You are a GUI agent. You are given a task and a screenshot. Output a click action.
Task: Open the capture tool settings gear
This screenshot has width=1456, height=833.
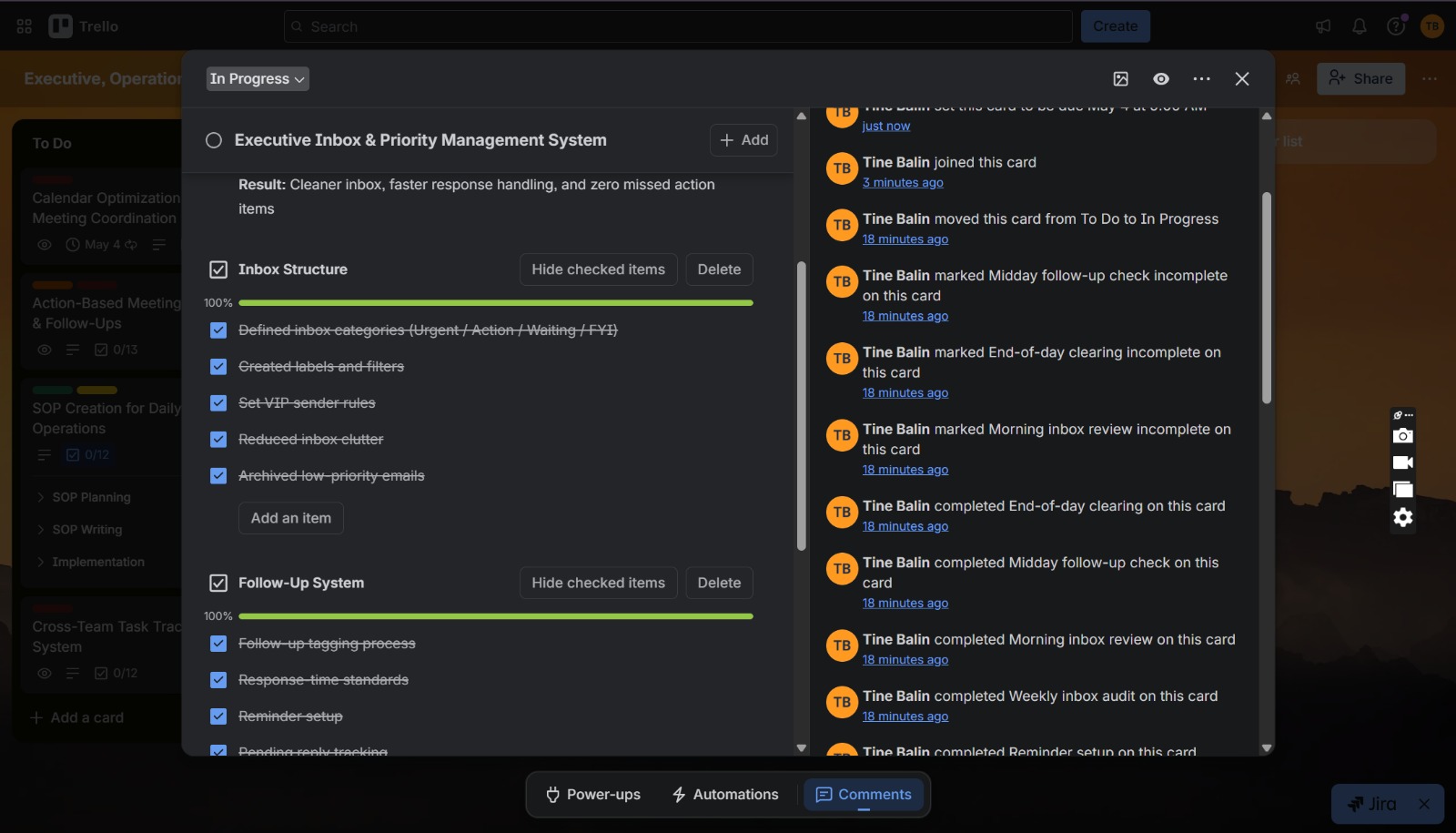click(x=1403, y=517)
